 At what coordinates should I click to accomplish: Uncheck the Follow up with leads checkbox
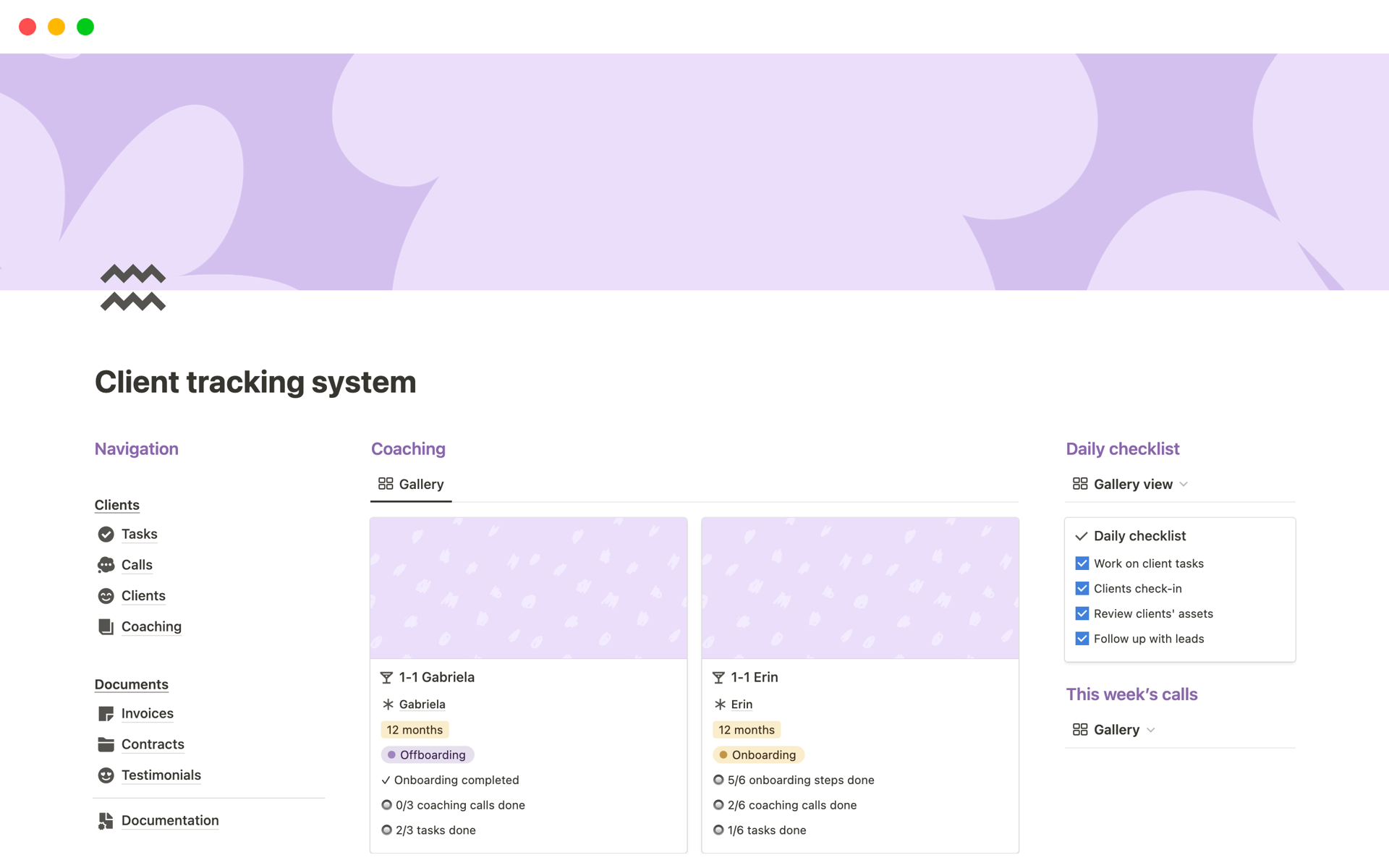[x=1082, y=639]
